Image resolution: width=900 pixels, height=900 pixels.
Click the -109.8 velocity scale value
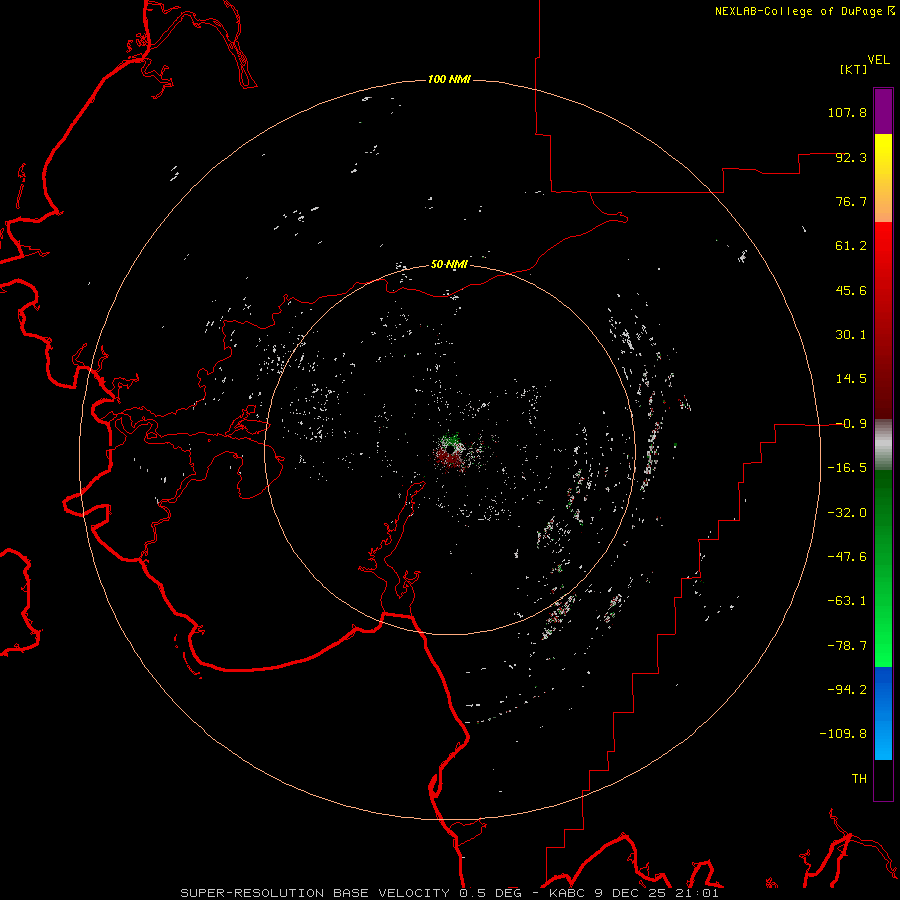point(843,734)
